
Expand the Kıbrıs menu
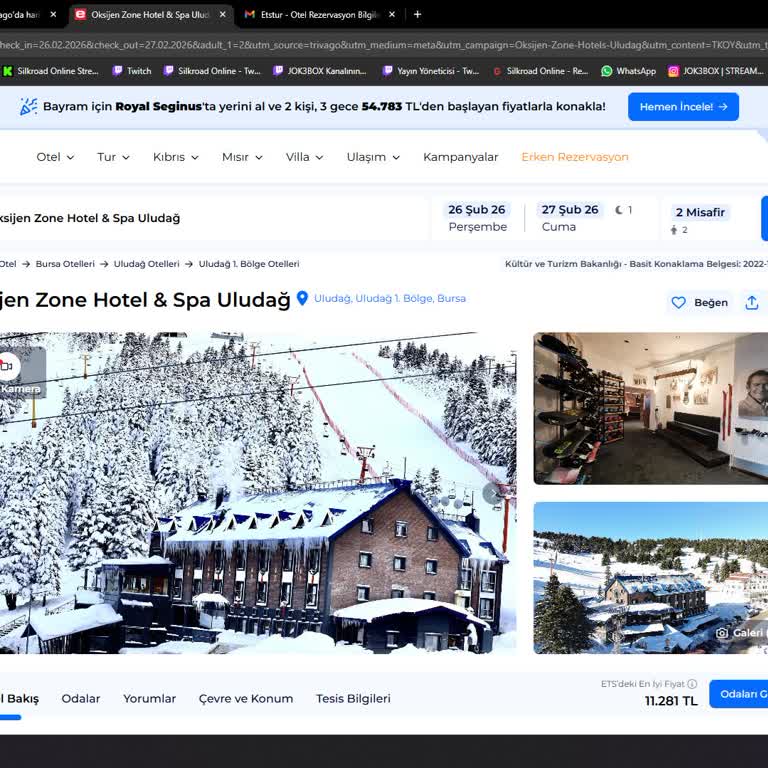[x=175, y=157]
